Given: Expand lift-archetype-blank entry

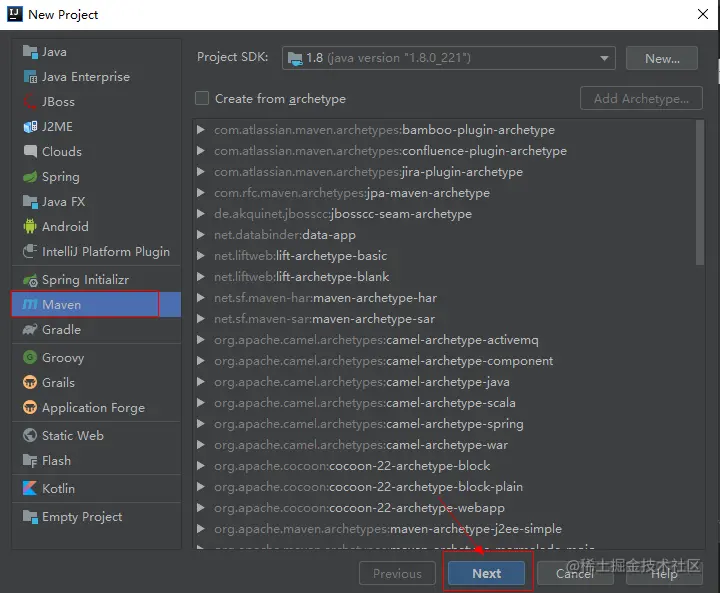Looking at the screenshot, I should coord(201,277).
